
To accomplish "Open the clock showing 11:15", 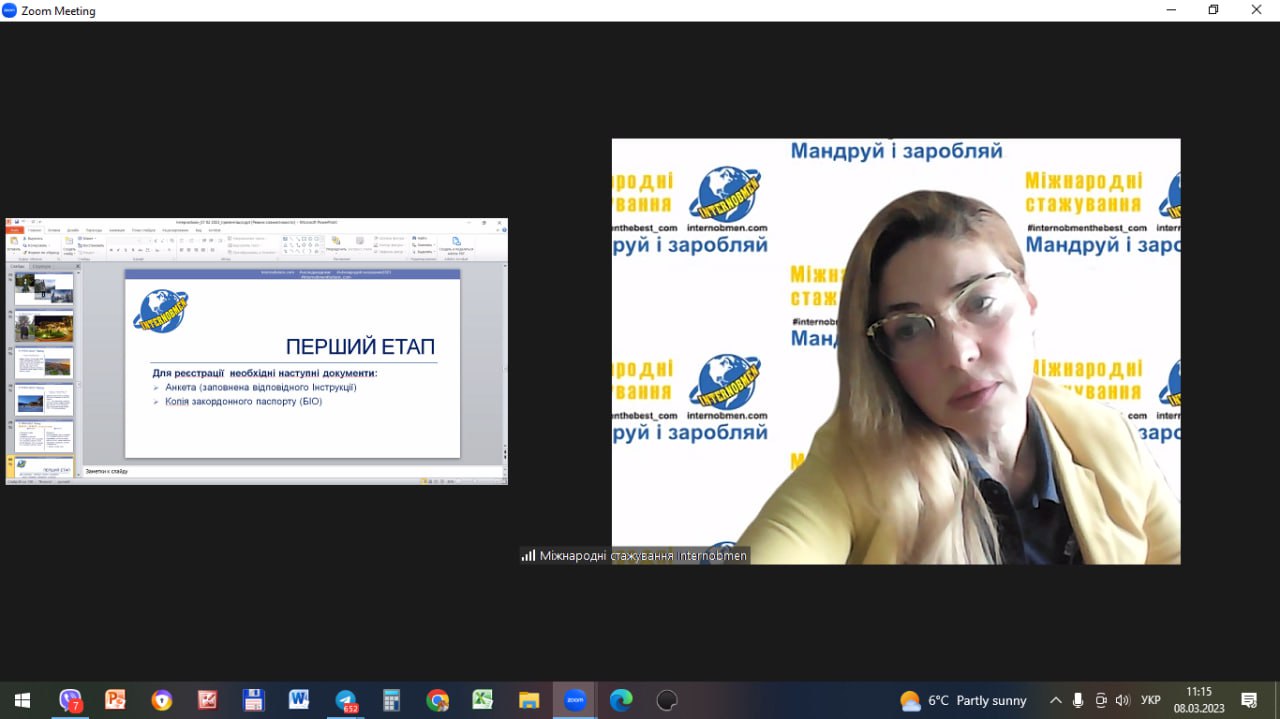I will [x=1198, y=700].
